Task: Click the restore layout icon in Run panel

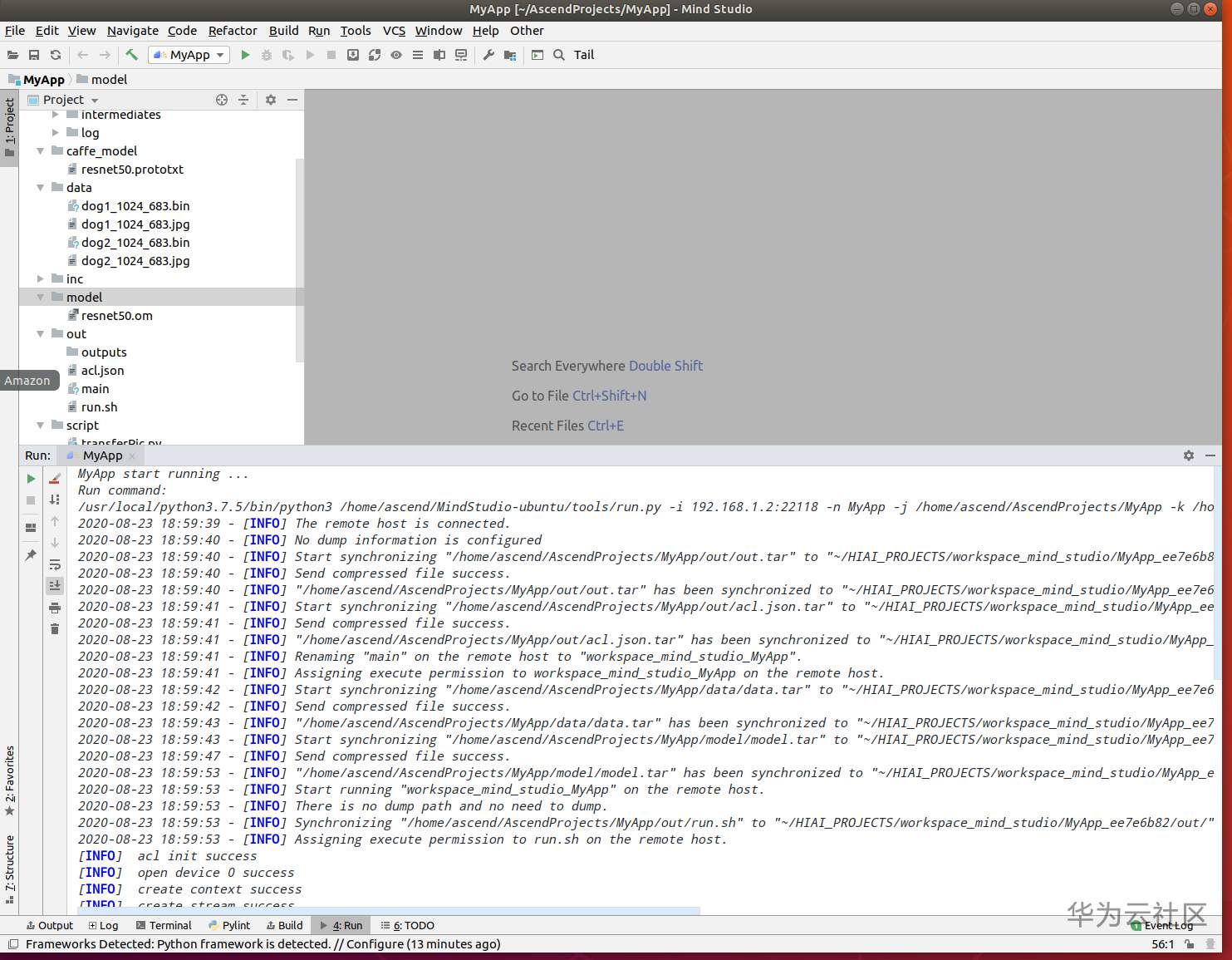Action: click(x=31, y=528)
